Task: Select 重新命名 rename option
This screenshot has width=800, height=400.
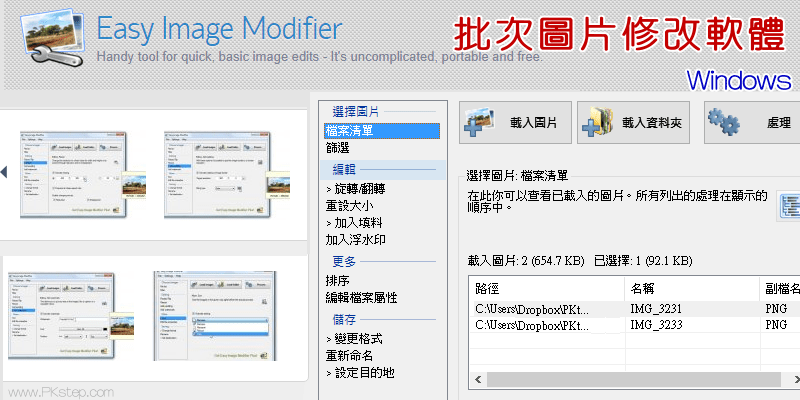Action: pyautogui.click(x=349, y=356)
